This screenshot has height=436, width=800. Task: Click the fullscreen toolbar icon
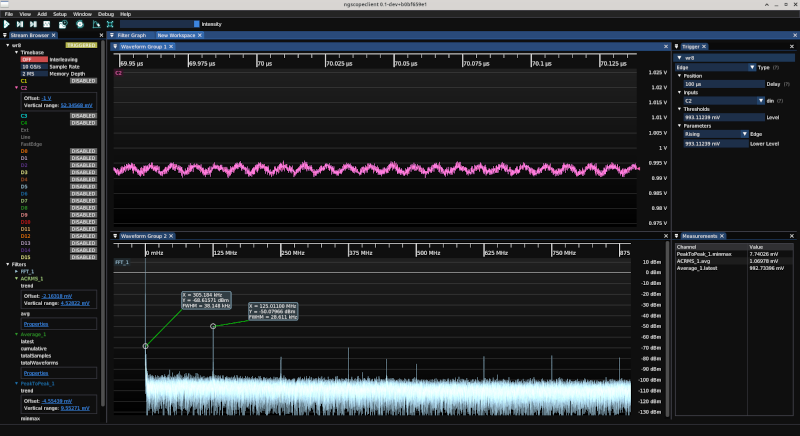coord(110,24)
